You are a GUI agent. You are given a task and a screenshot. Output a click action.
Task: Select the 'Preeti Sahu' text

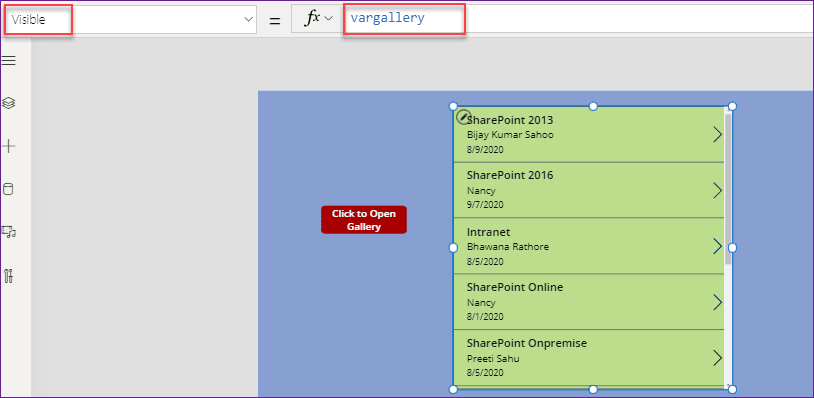tap(493, 359)
